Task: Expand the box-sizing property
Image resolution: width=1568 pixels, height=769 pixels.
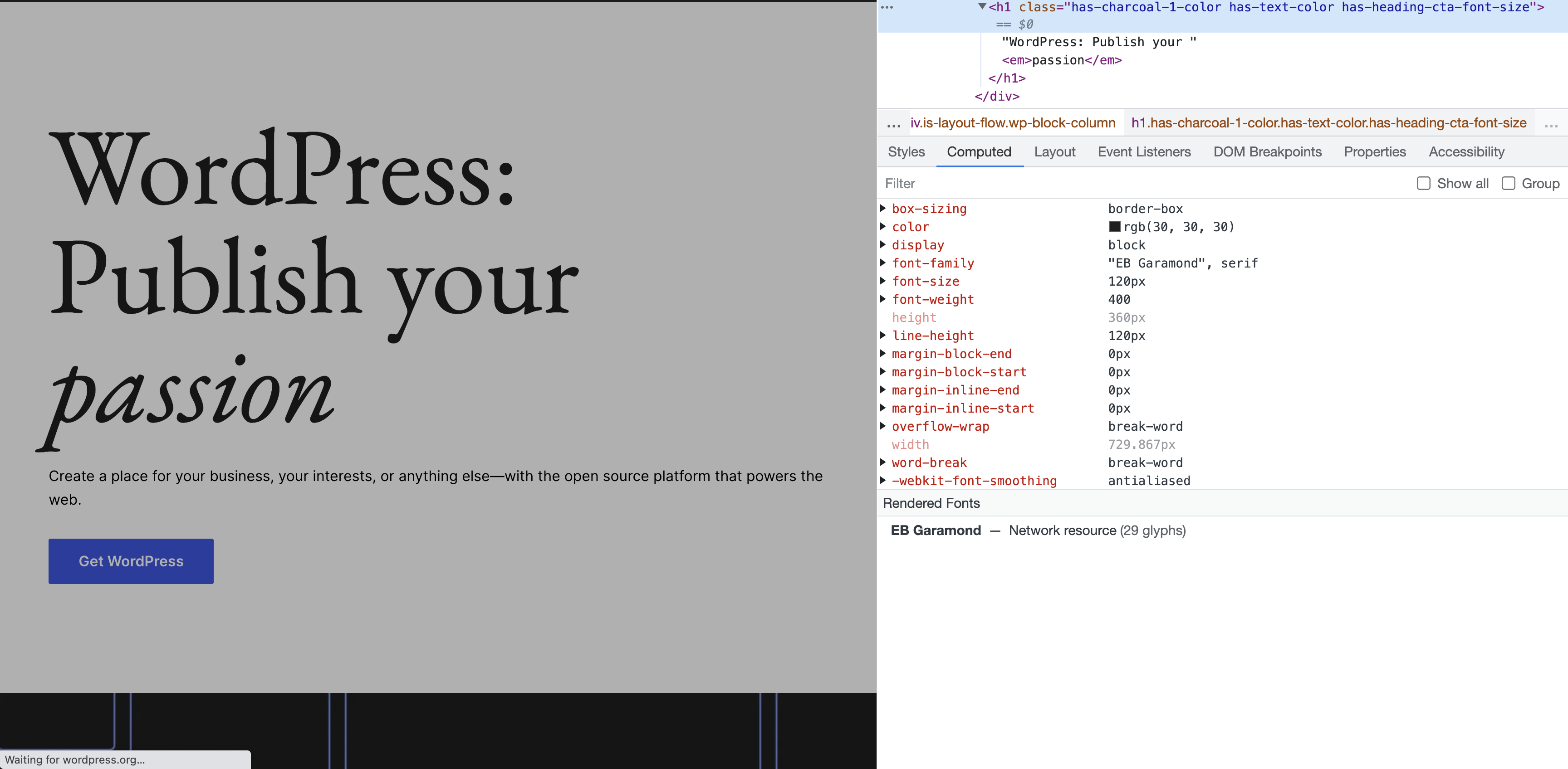Action: pyautogui.click(x=884, y=209)
